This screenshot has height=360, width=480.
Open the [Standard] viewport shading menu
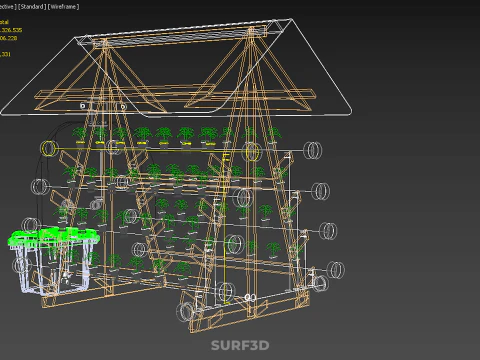tap(32, 6)
